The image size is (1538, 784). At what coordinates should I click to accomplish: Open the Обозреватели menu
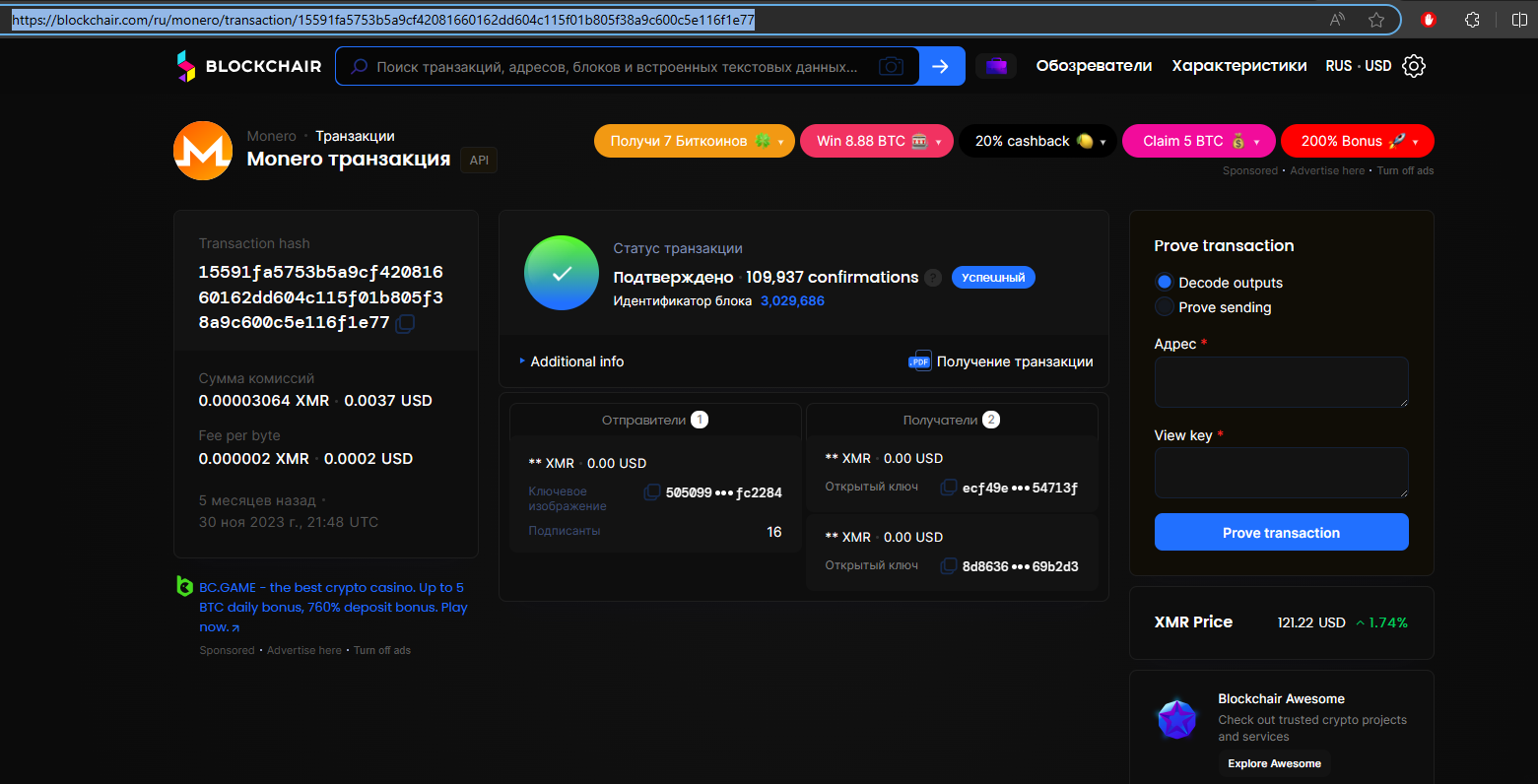pyautogui.click(x=1094, y=66)
